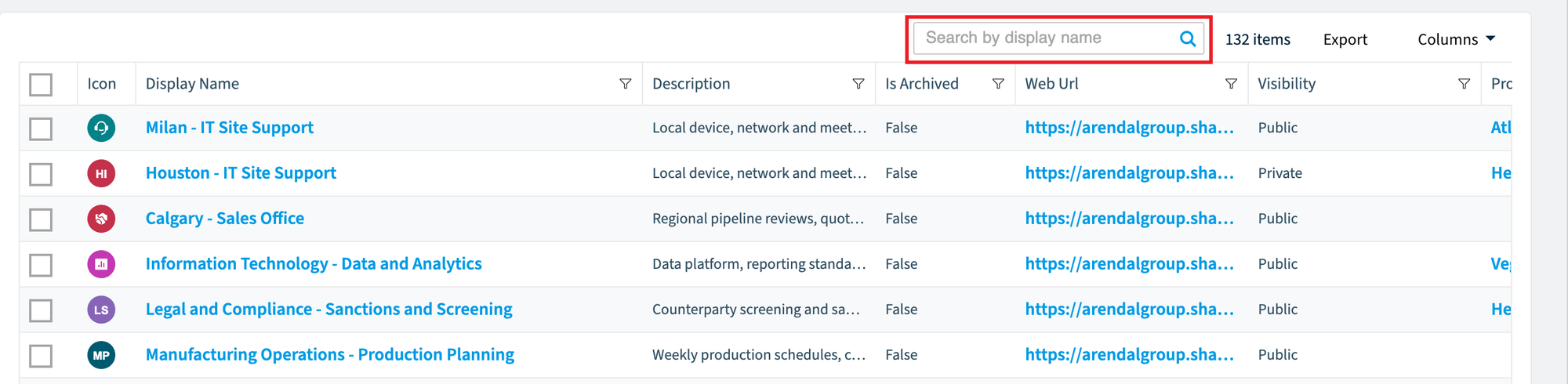Click the MP avatar for Manufacturing Operations
This screenshot has height=384, width=1568.
pyautogui.click(x=101, y=355)
